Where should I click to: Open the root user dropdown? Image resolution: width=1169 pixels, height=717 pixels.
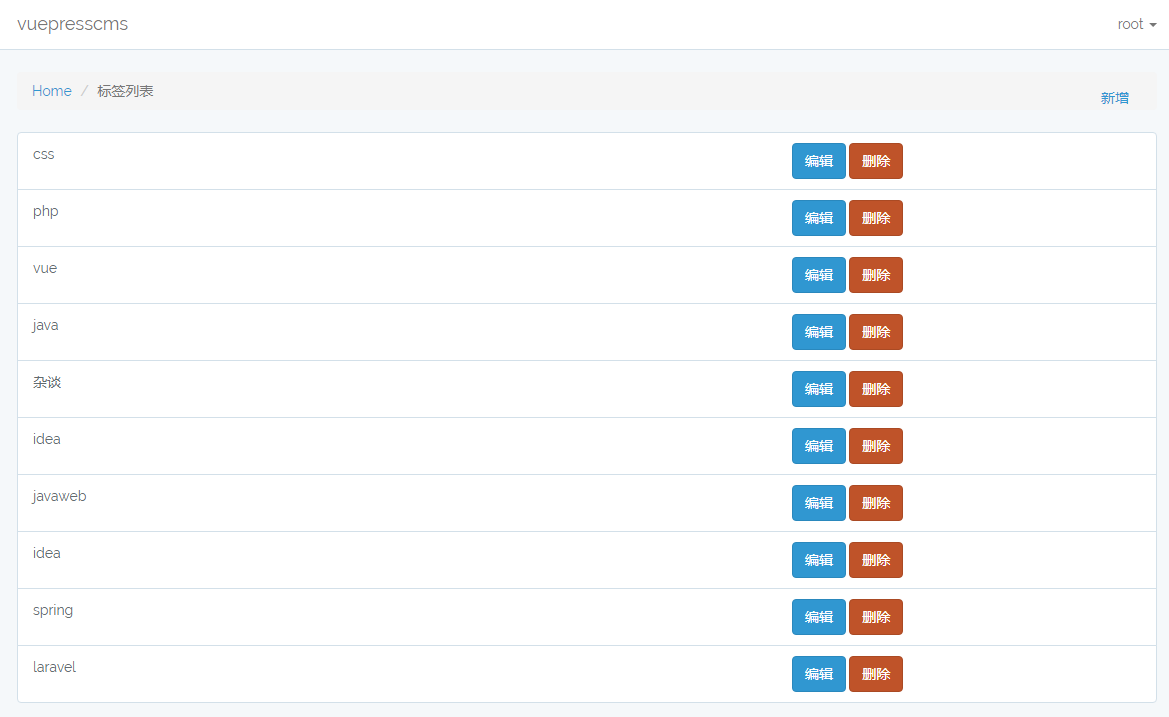pyautogui.click(x=1136, y=24)
